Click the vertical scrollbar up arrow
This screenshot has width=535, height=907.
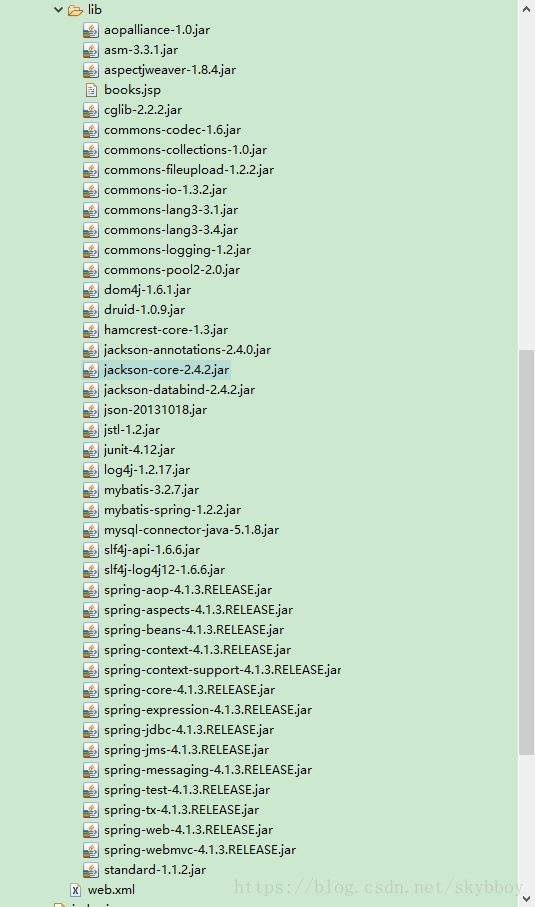click(x=526, y=9)
